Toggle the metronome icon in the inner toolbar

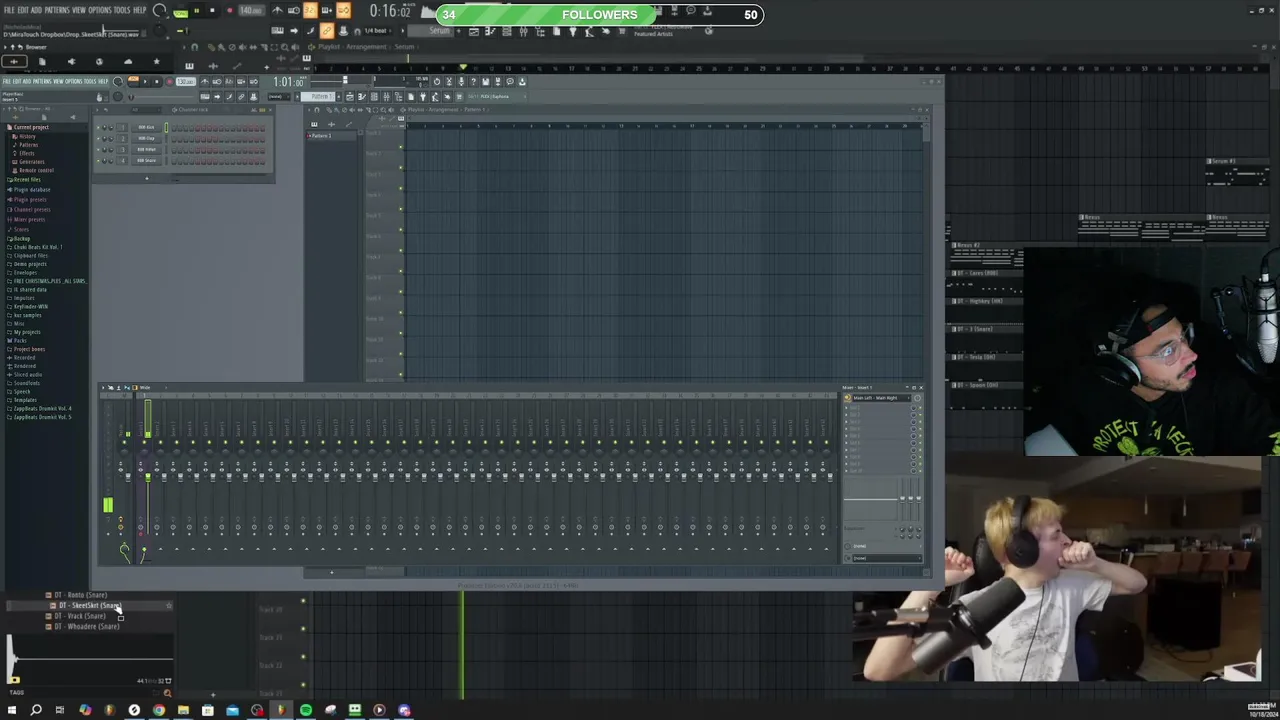(x=204, y=81)
